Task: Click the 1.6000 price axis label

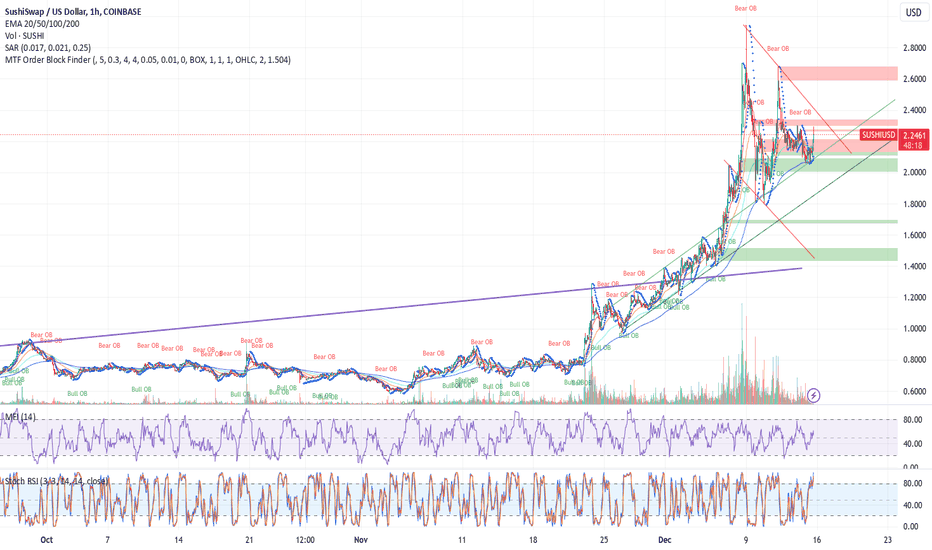Action: tap(914, 235)
